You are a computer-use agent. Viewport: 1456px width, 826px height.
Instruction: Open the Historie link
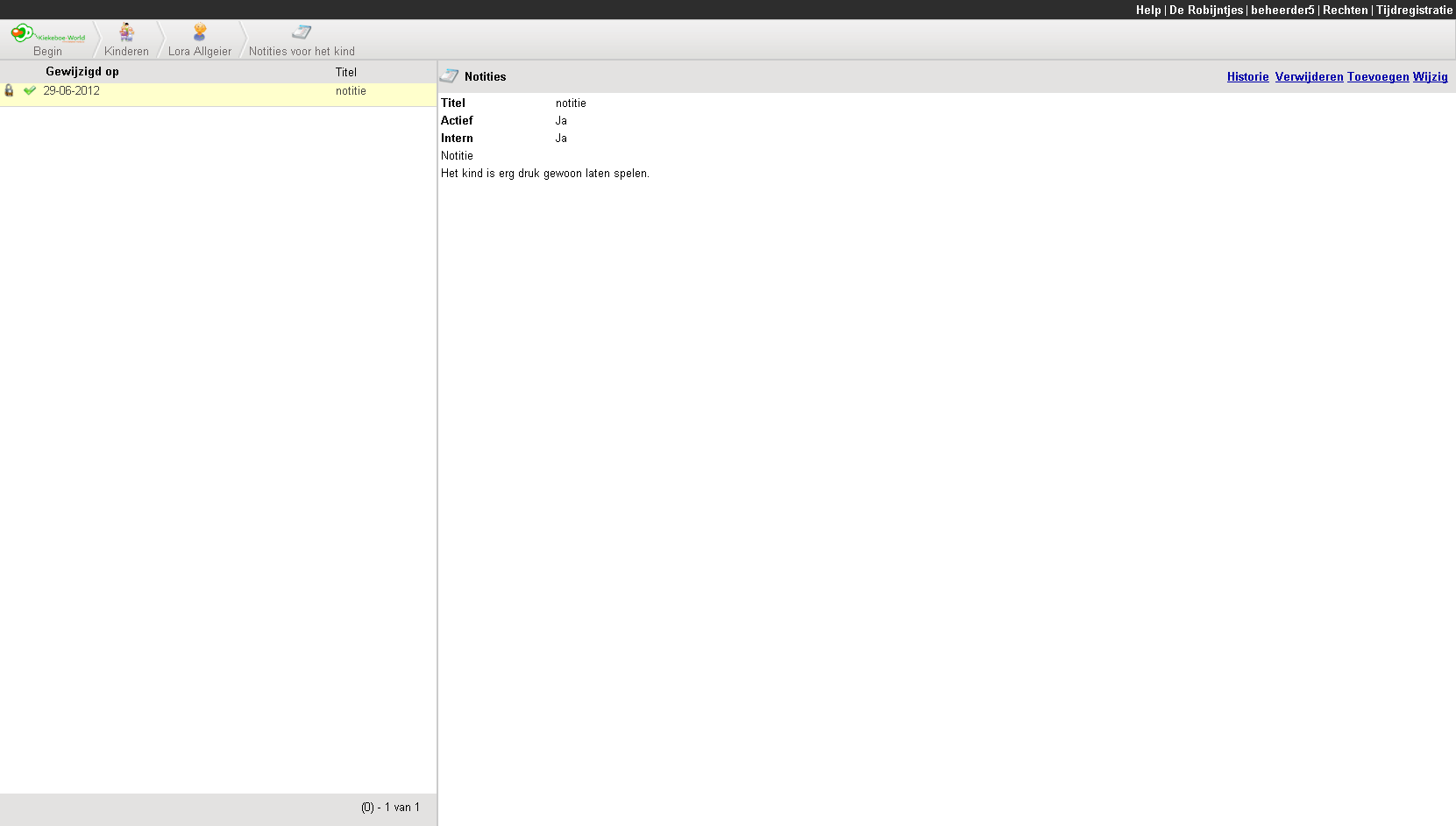pos(1247,76)
